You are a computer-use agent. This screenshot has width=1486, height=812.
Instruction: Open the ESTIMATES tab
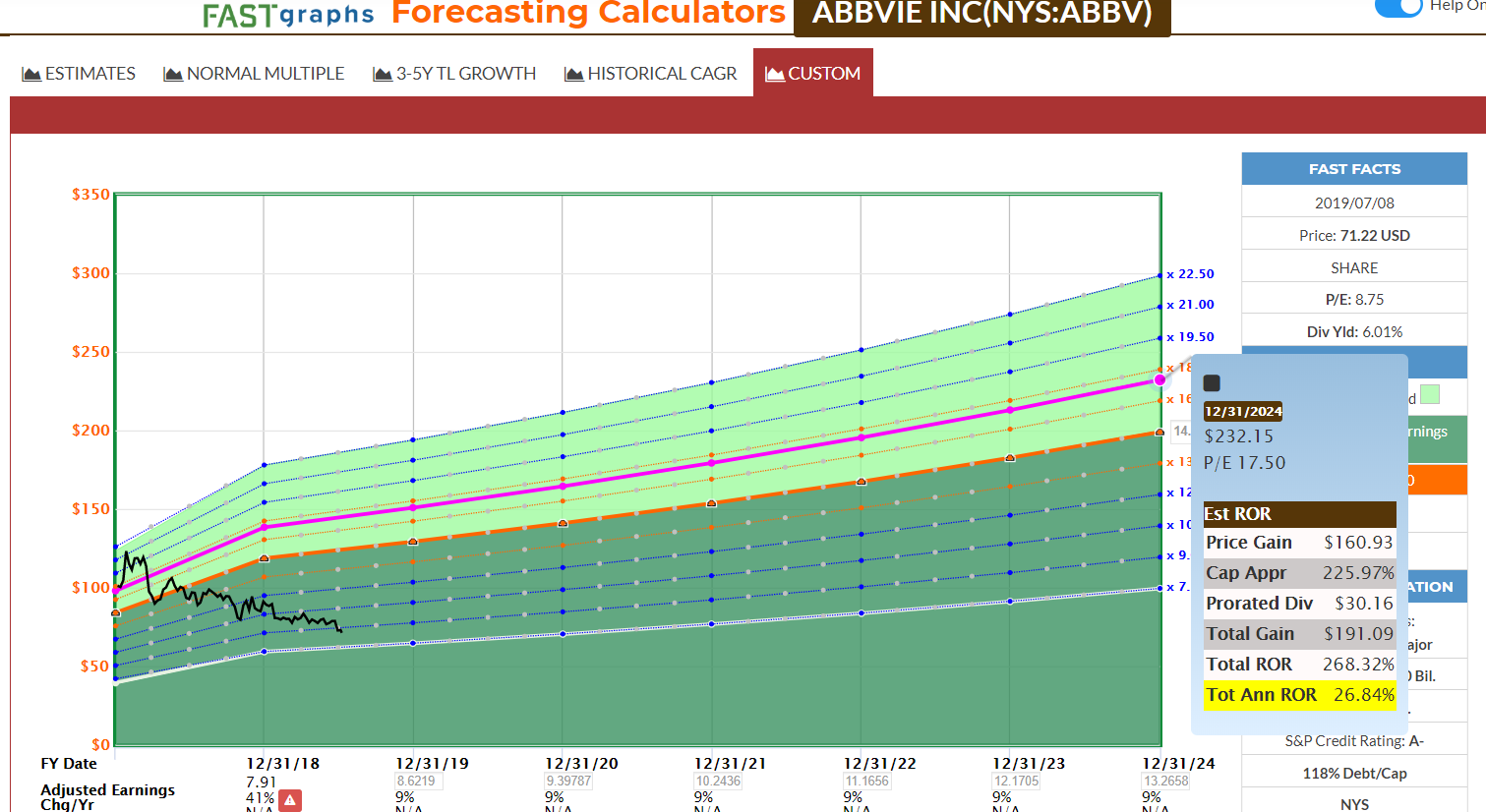click(x=80, y=74)
